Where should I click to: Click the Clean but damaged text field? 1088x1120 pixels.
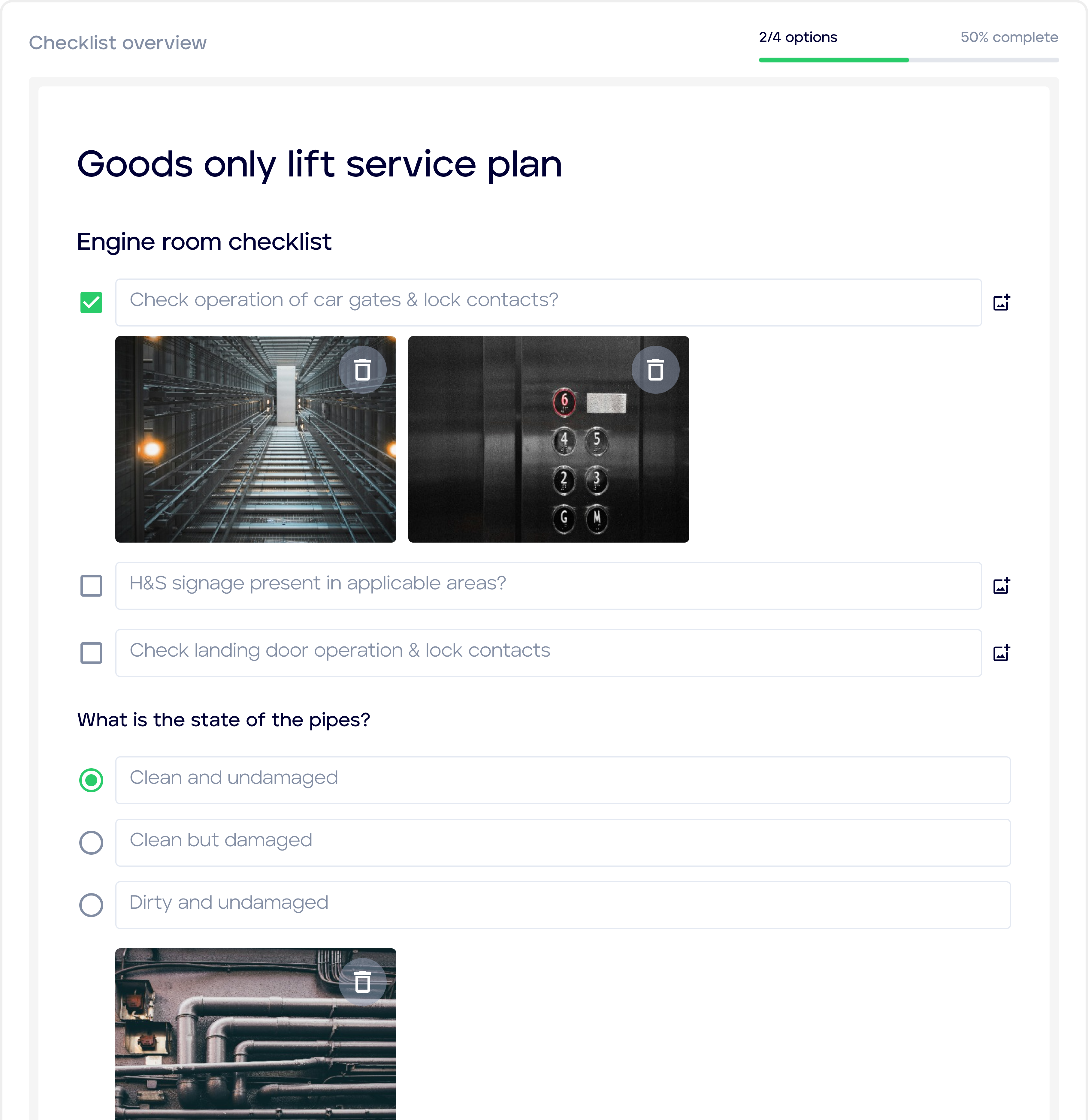tap(563, 842)
